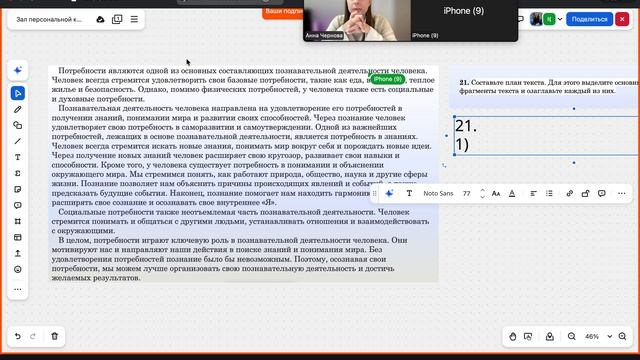The height and width of the screenshot is (360, 640).
Task: Select the Pen drawing tool
Action: [18, 109]
